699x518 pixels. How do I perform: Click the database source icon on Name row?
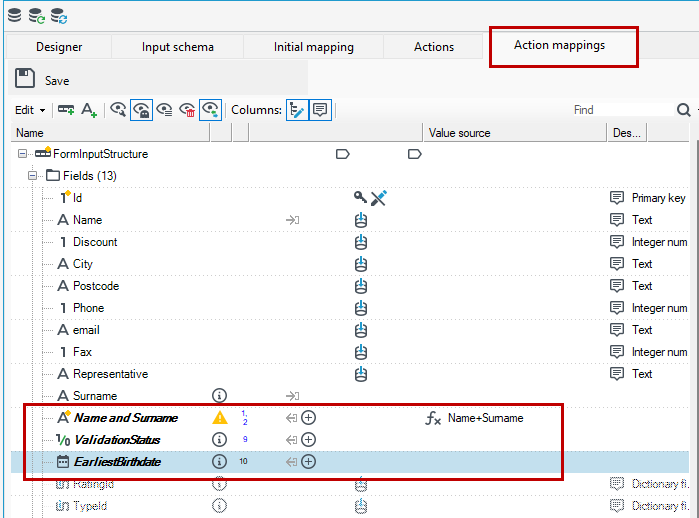click(361, 220)
